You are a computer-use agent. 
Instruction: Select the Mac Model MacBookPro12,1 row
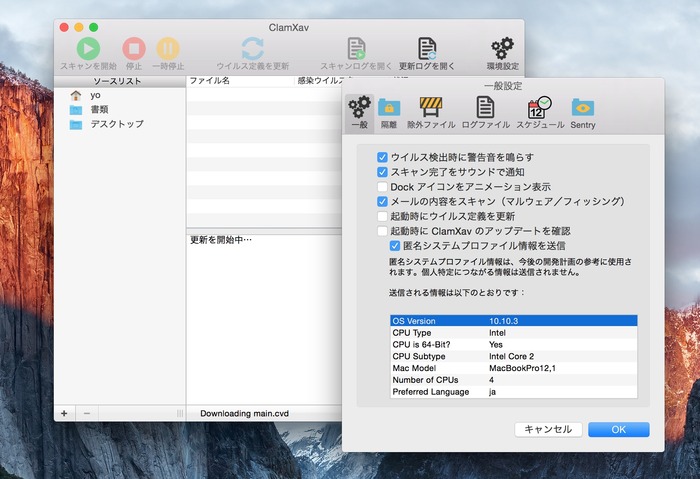513,368
